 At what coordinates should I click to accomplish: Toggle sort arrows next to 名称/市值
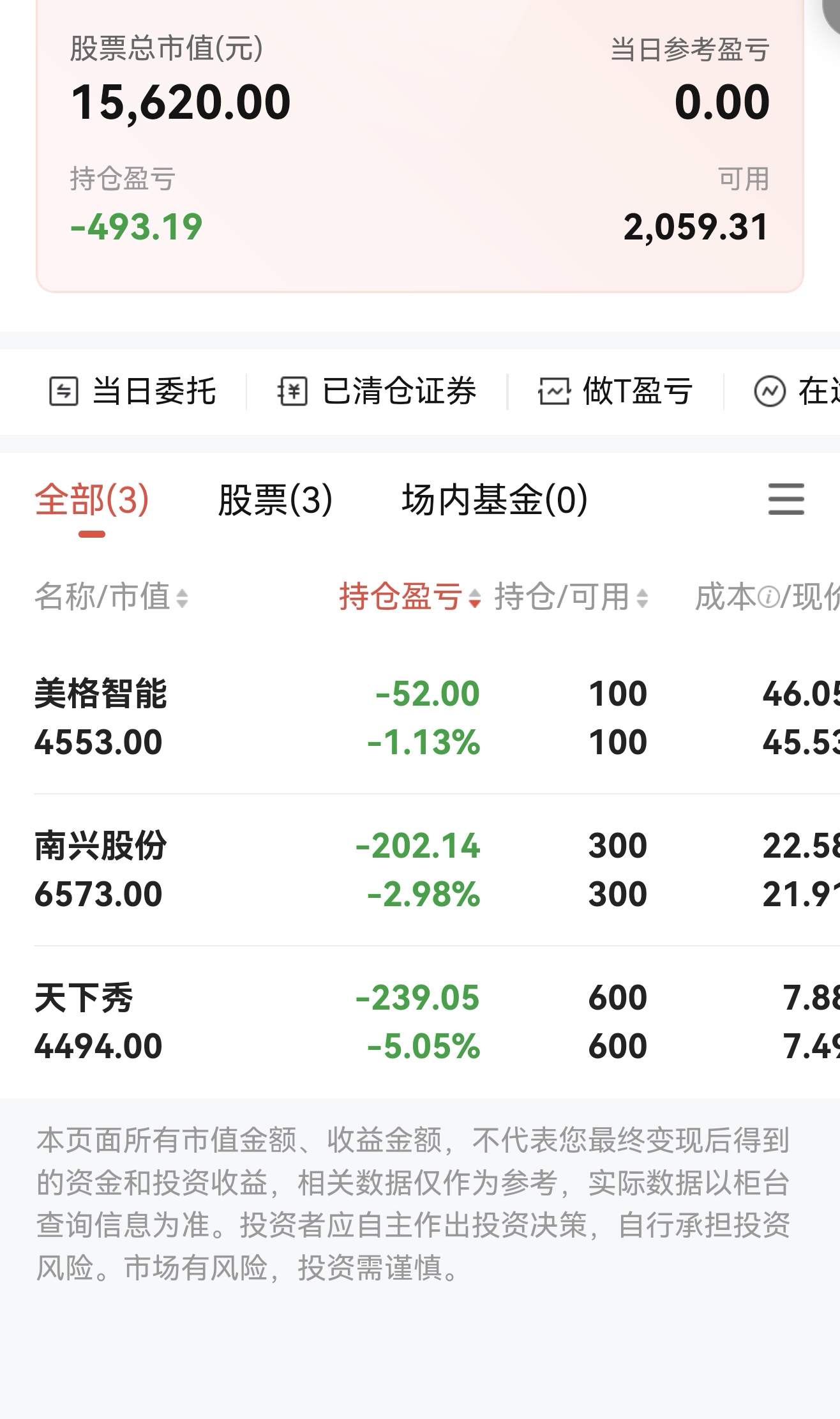pyautogui.click(x=183, y=598)
